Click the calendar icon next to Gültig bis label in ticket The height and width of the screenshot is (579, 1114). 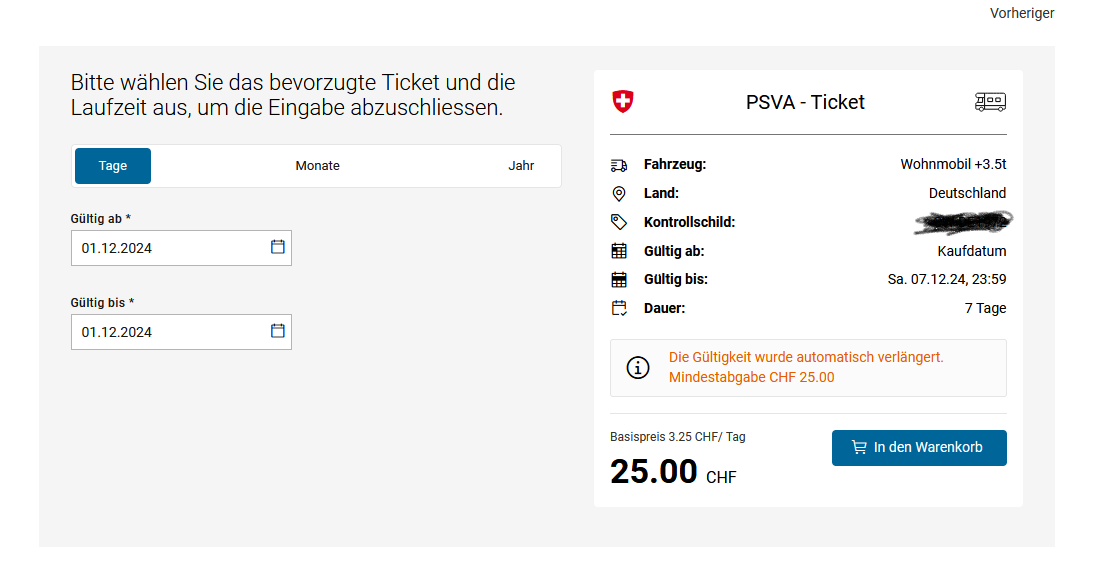(x=619, y=280)
